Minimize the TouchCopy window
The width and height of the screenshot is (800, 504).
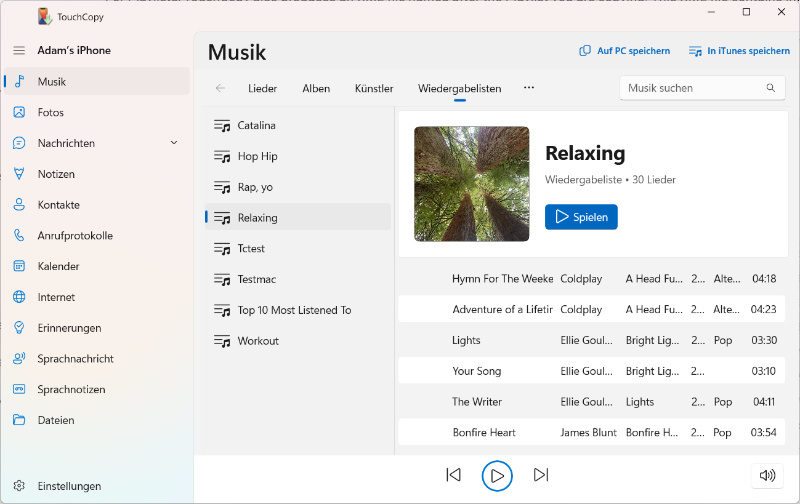(x=712, y=12)
